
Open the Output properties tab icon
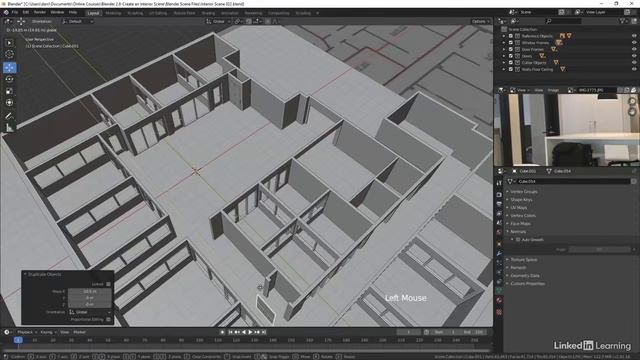point(499,204)
